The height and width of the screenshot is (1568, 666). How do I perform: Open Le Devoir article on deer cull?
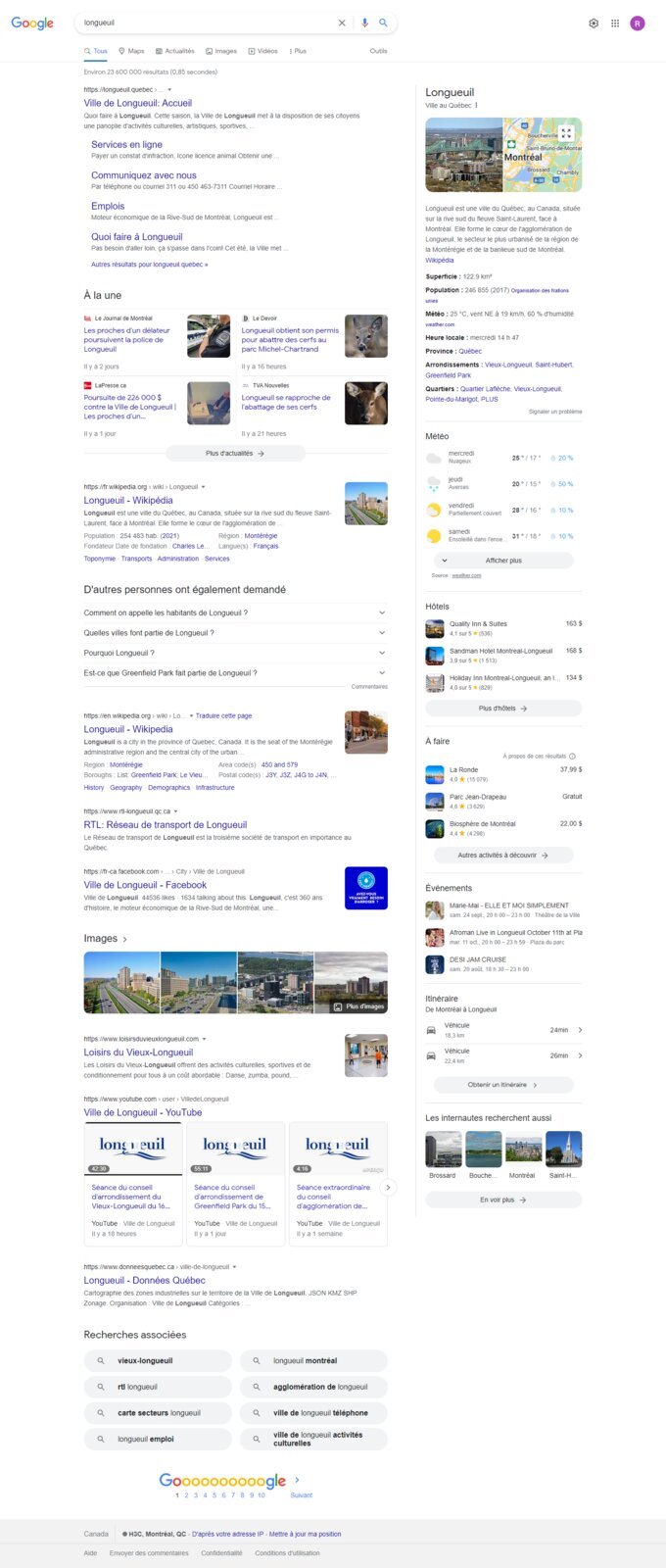pos(291,339)
